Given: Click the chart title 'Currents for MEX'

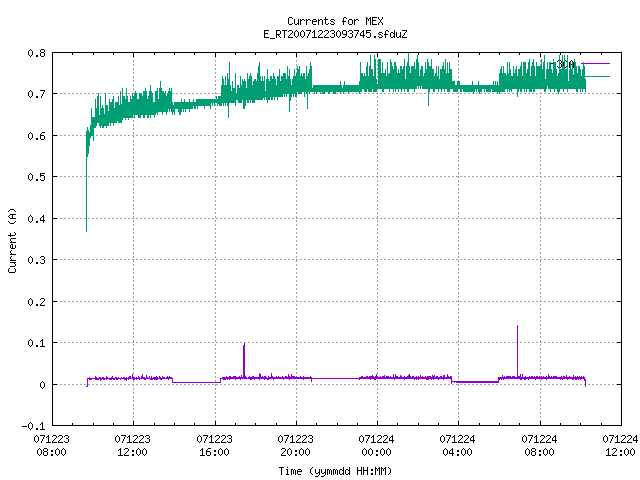Looking at the screenshot, I should [x=335, y=21].
